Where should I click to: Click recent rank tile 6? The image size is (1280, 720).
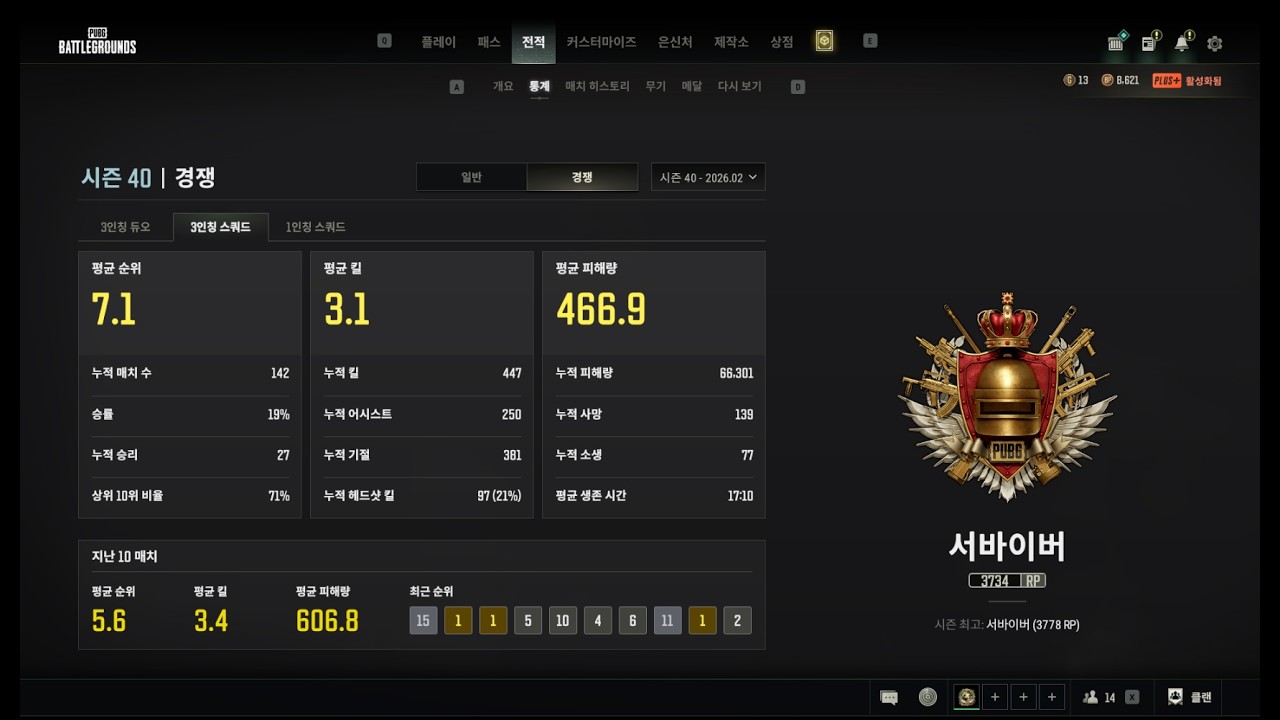pyautogui.click(x=633, y=621)
